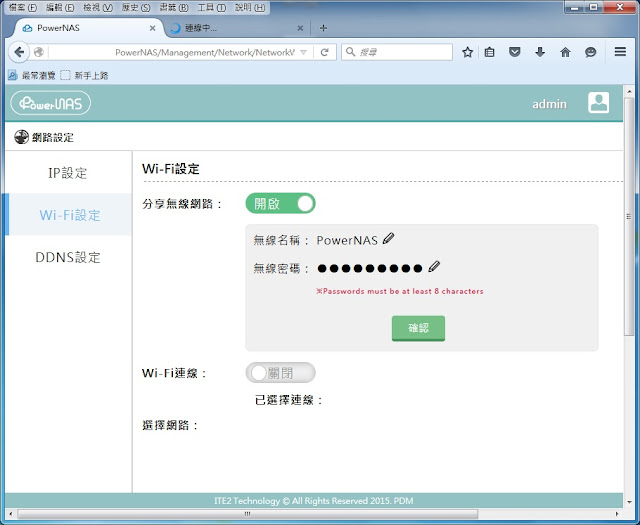Minimize the browser window
Image resolution: width=640 pixels, height=525 pixels.
[x=575, y=7]
